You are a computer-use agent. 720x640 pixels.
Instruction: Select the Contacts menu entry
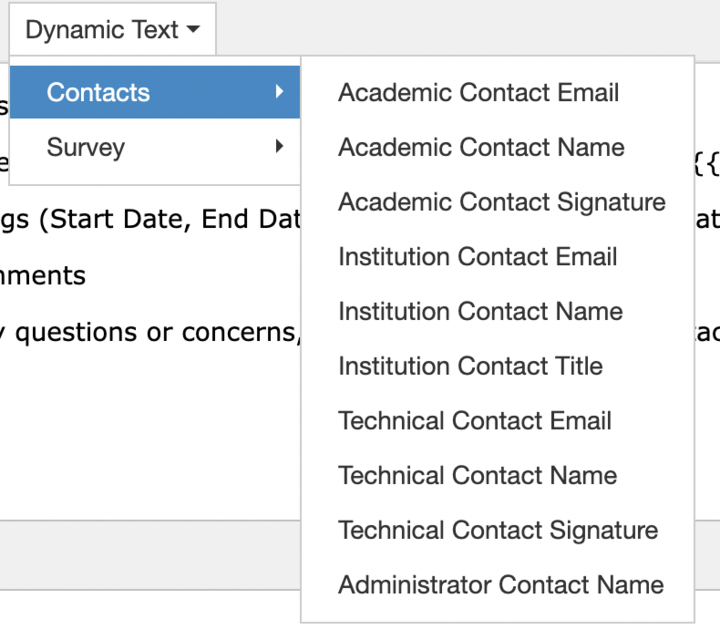coord(98,92)
